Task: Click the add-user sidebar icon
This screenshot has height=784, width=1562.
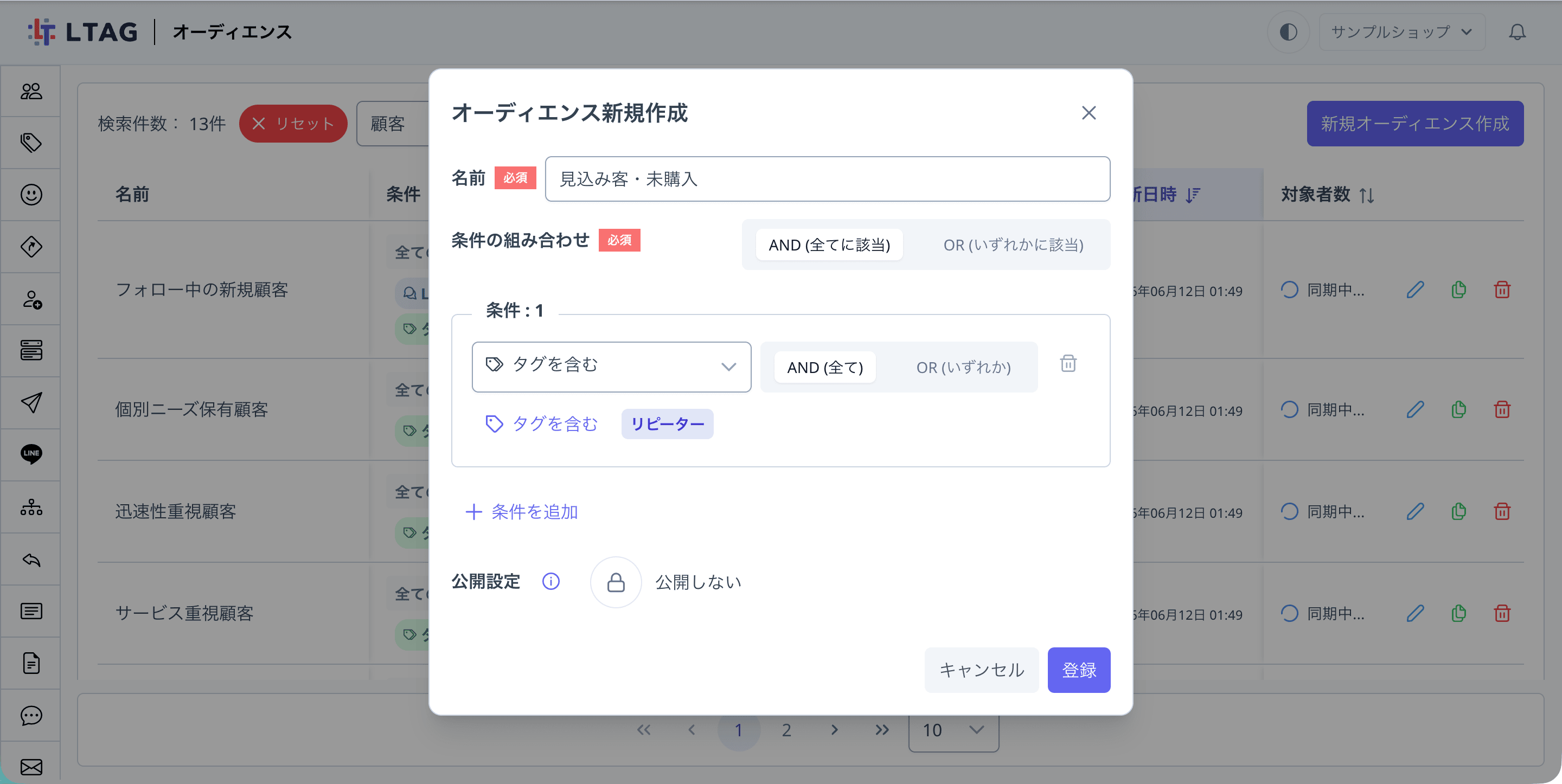Action: (x=31, y=299)
